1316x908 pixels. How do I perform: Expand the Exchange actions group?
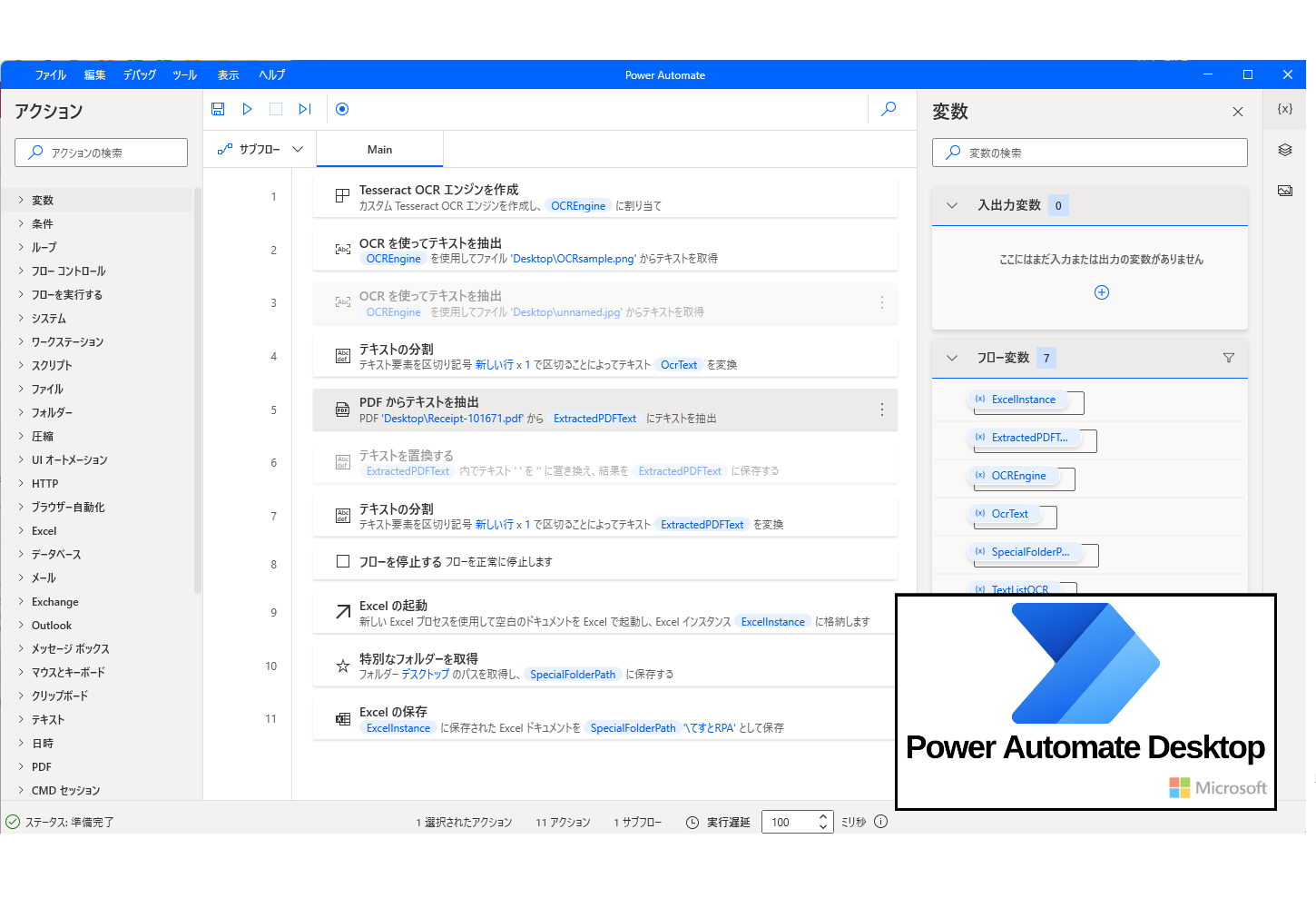[x=21, y=601]
